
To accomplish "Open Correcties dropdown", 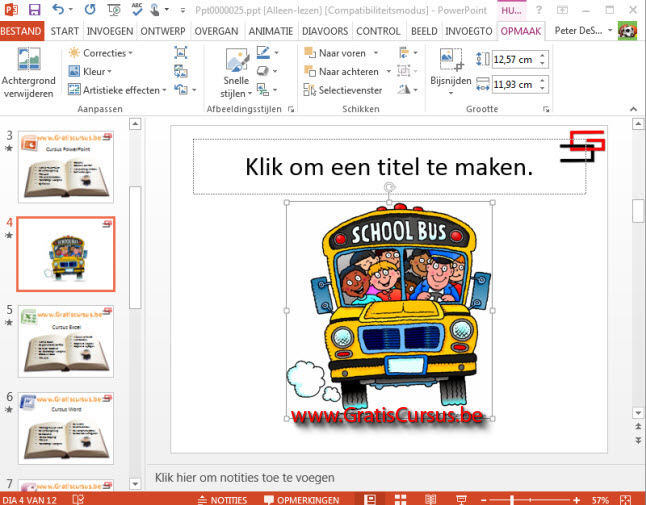I will (101, 53).
